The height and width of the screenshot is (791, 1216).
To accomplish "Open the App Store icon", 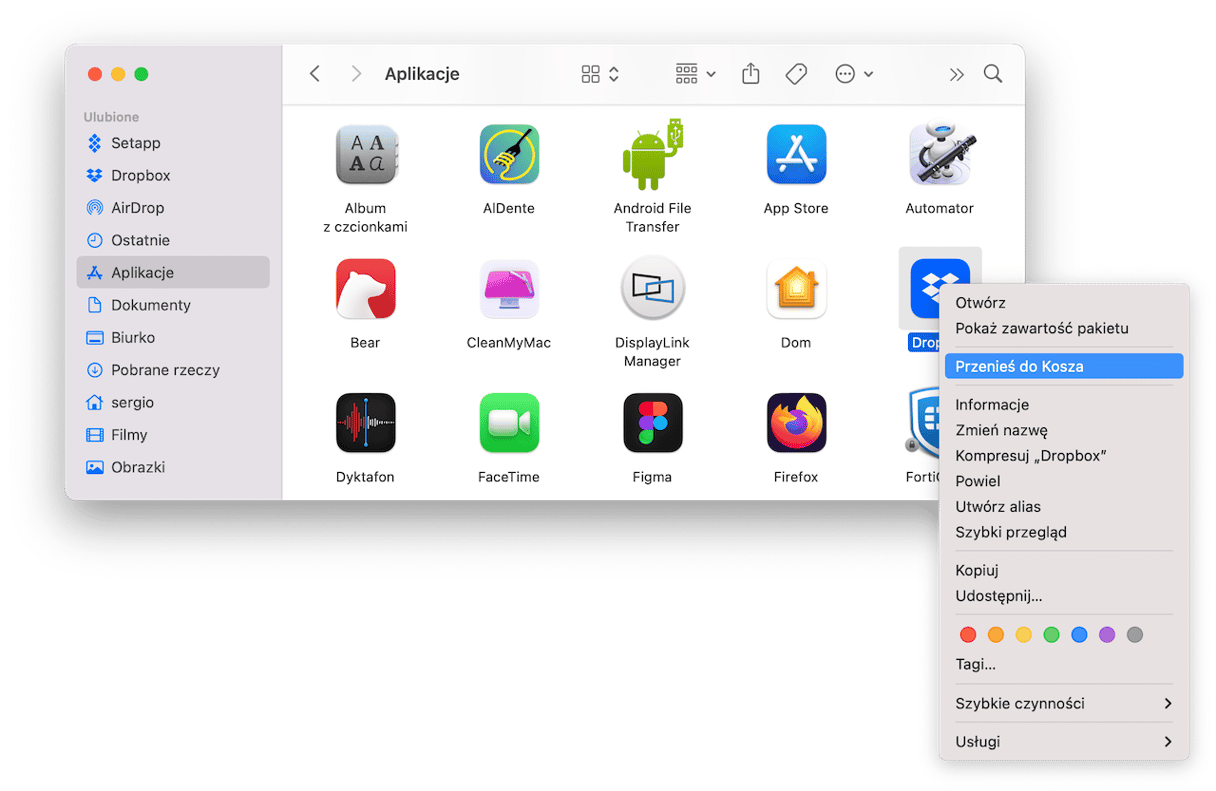I will point(795,155).
